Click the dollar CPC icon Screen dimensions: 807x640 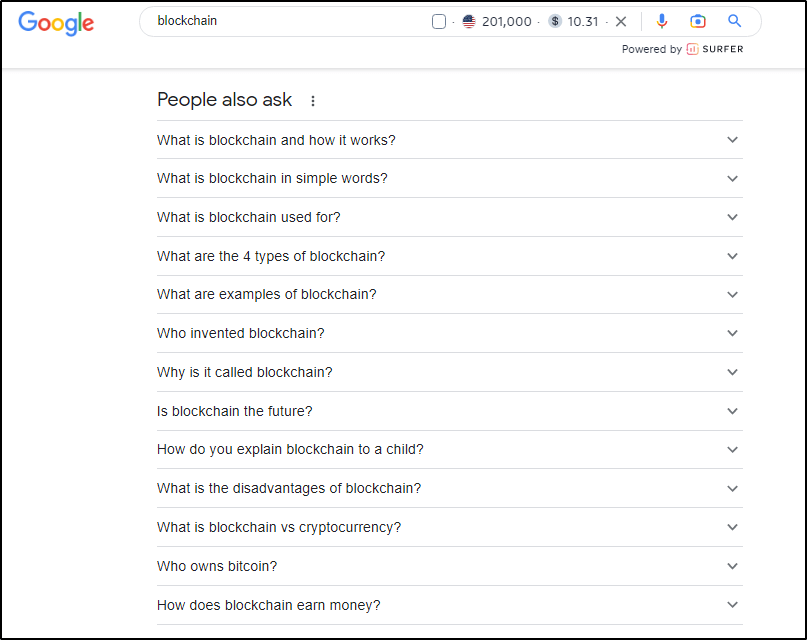click(x=553, y=20)
